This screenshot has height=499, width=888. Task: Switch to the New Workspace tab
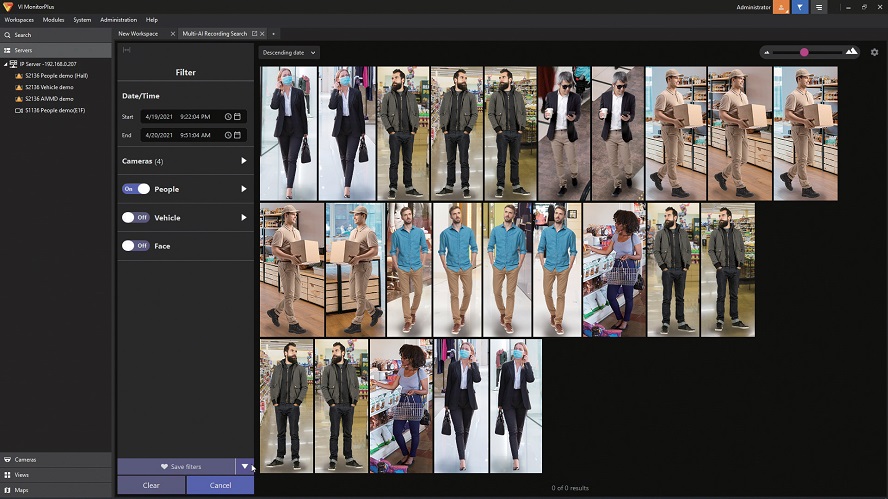click(139, 34)
